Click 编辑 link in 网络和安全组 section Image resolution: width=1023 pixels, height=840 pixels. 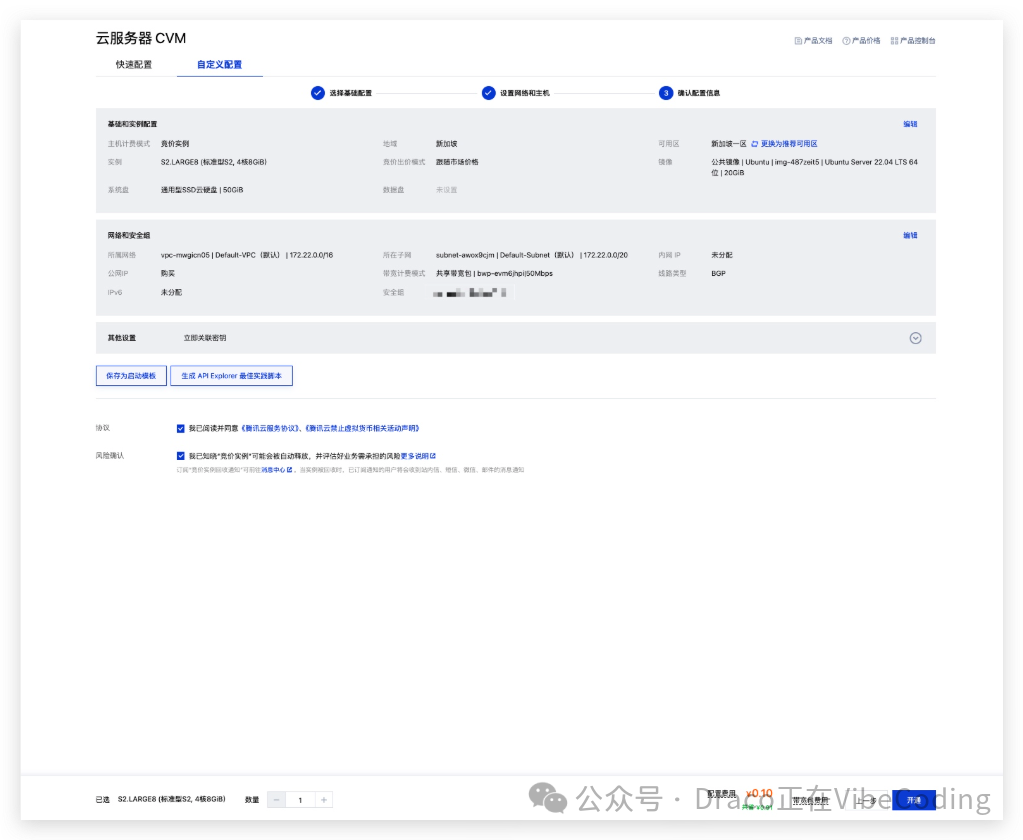click(x=910, y=236)
